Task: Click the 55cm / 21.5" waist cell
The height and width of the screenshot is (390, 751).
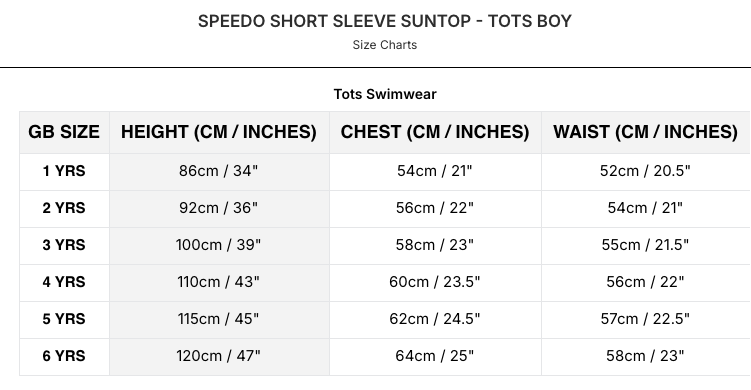Action: [x=645, y=245]
